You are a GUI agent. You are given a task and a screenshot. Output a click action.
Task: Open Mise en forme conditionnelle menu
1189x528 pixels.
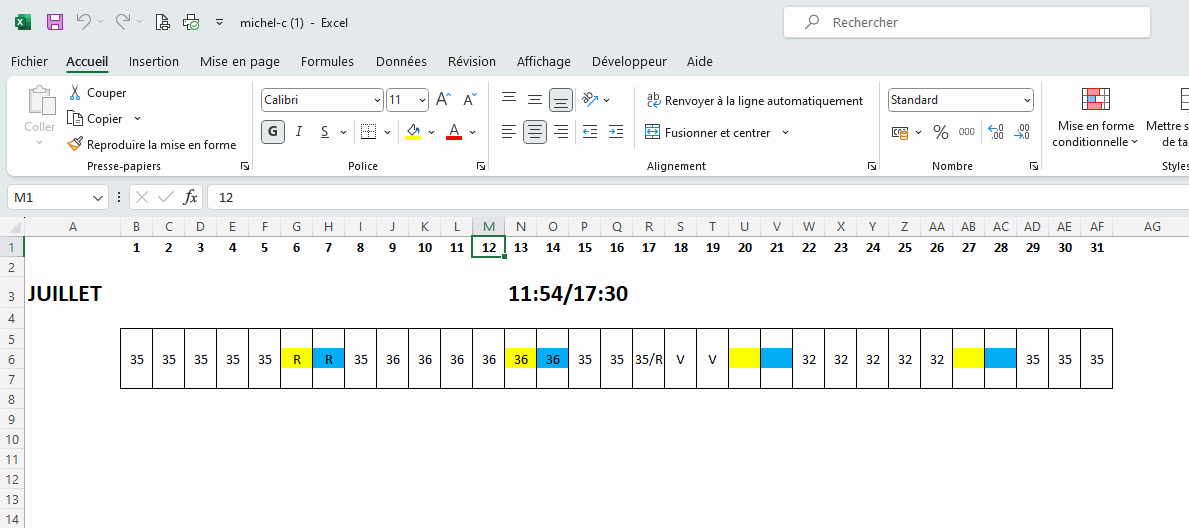(1096, 118)
